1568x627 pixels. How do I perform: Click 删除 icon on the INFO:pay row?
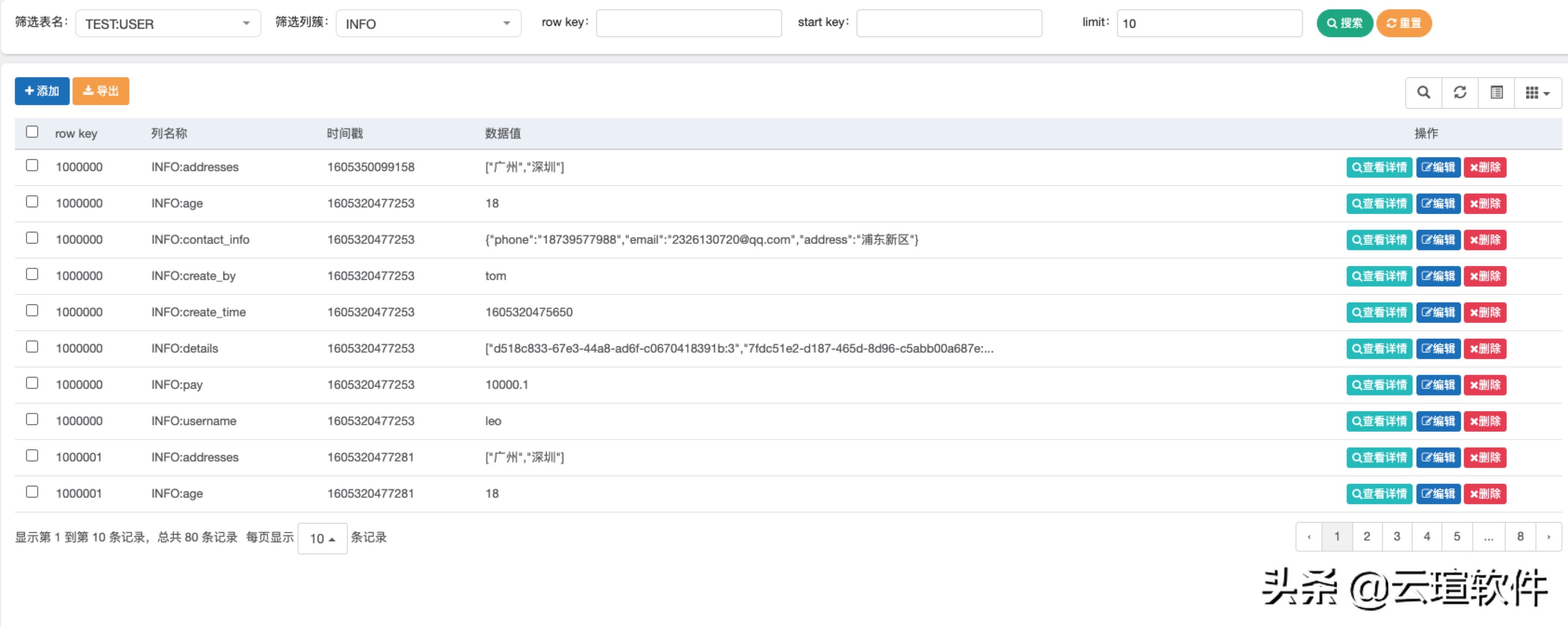(1485, 385)
